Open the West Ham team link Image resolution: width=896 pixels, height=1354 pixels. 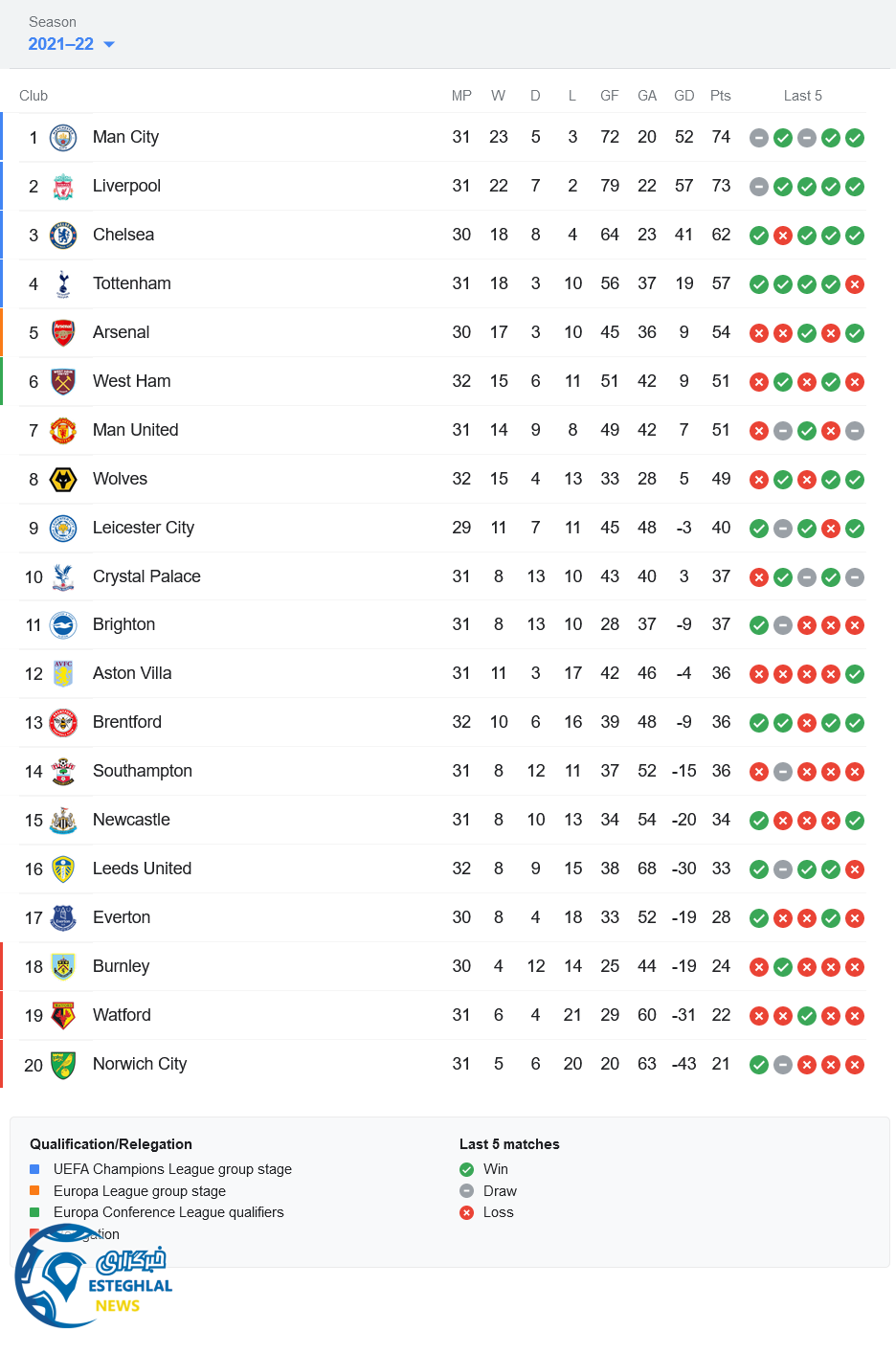[131, 381]
